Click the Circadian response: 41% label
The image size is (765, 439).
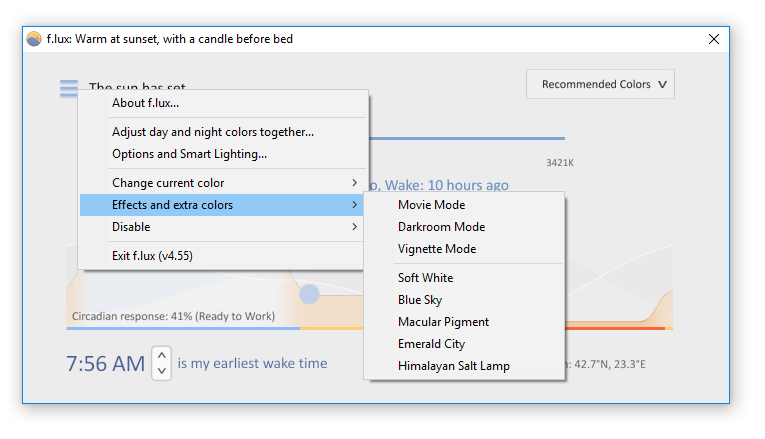173,316
